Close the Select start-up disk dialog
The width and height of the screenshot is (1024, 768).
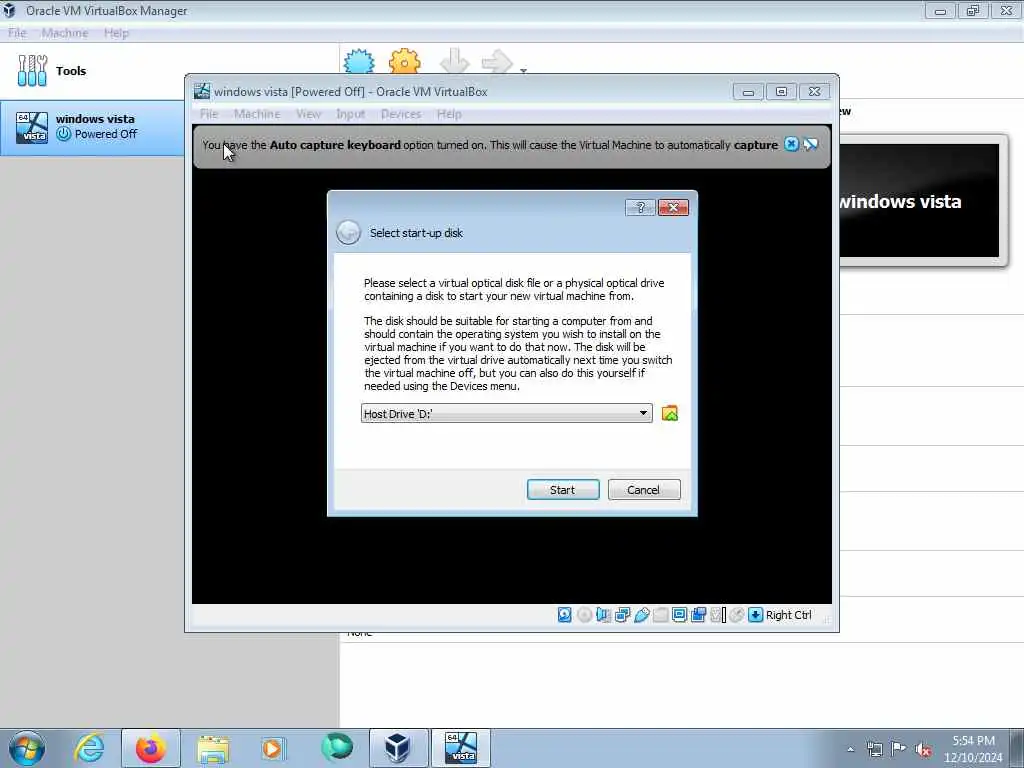coord(673,208)
